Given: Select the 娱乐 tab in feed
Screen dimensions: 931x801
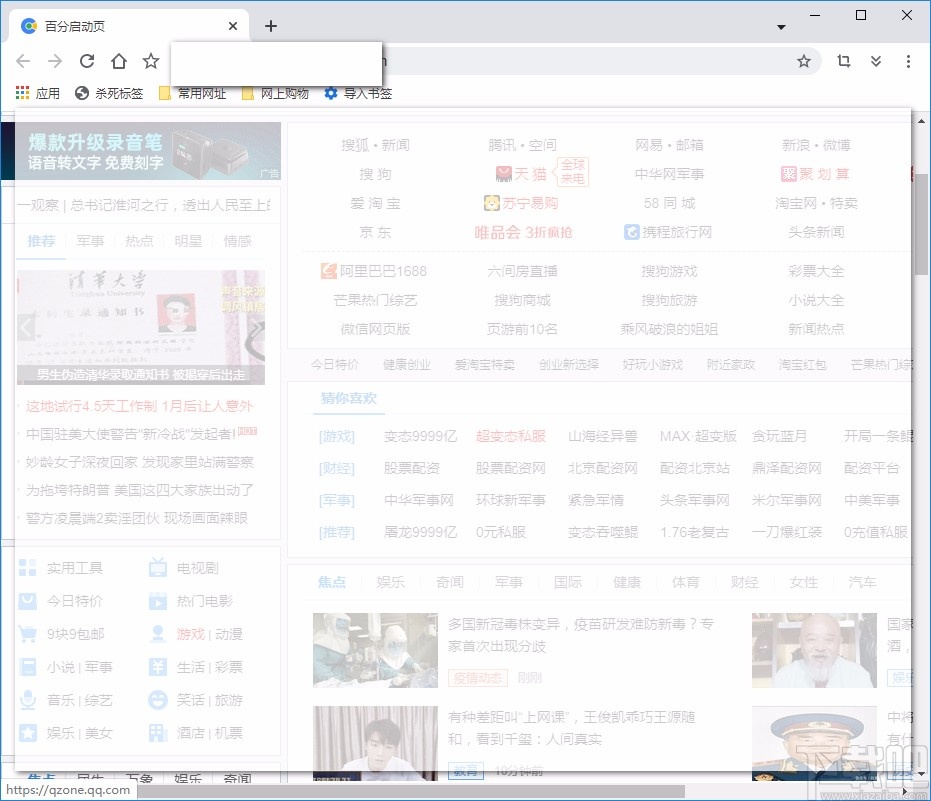Looking at the screenshot, I should click(391, 582).
